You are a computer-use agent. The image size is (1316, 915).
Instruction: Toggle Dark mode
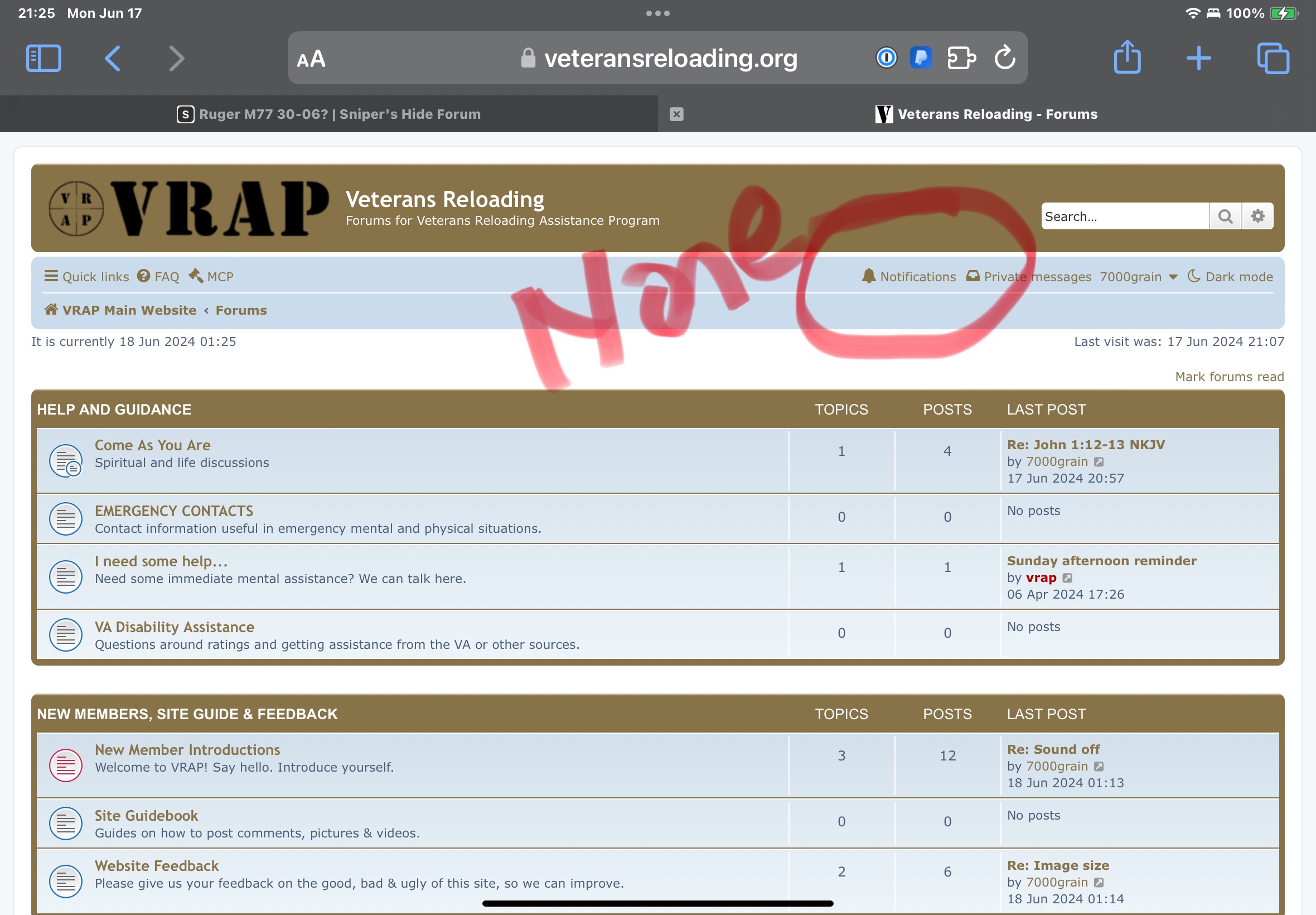point(1230,276)
